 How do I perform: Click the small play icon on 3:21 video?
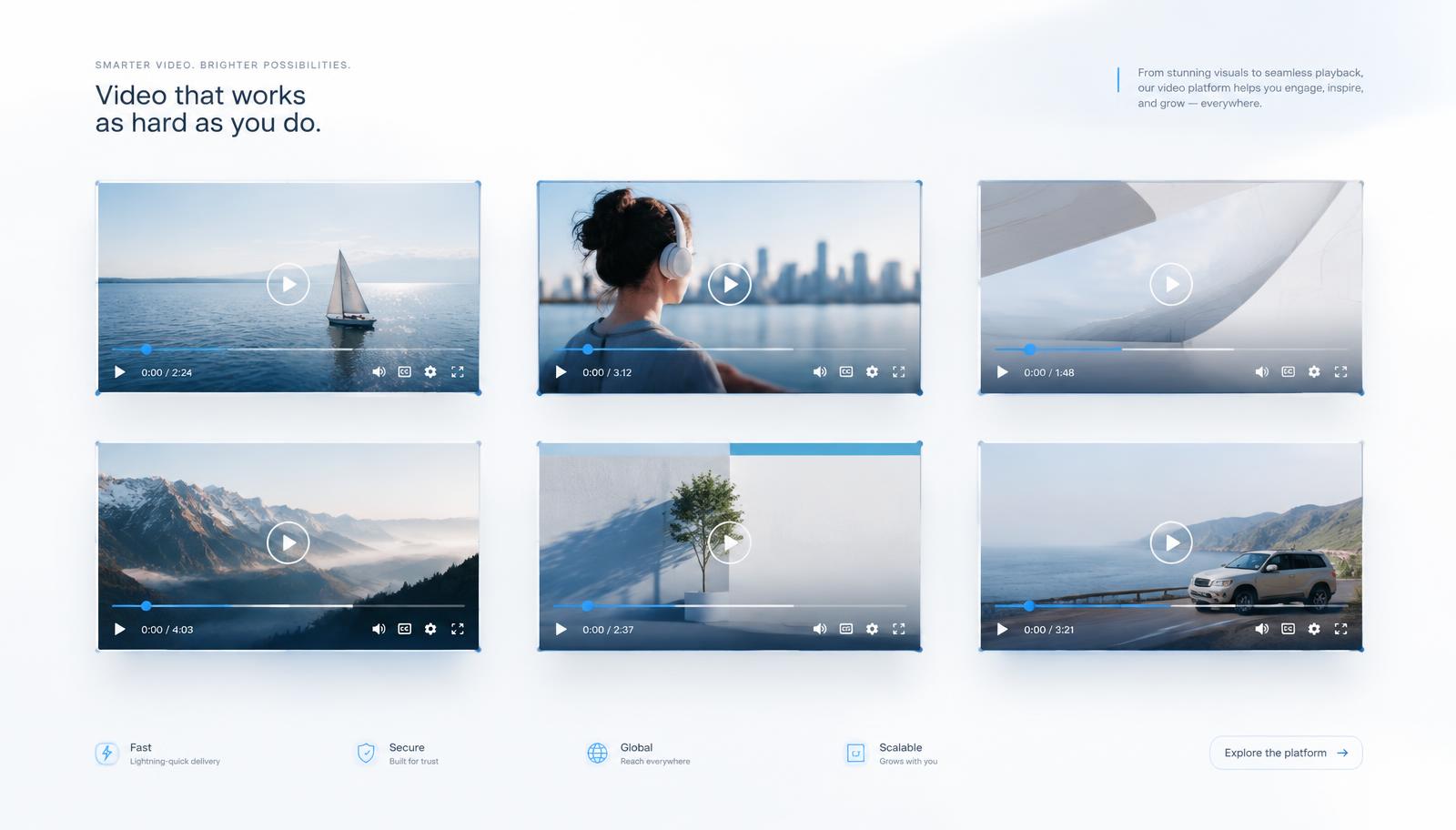coord(1002,629)
